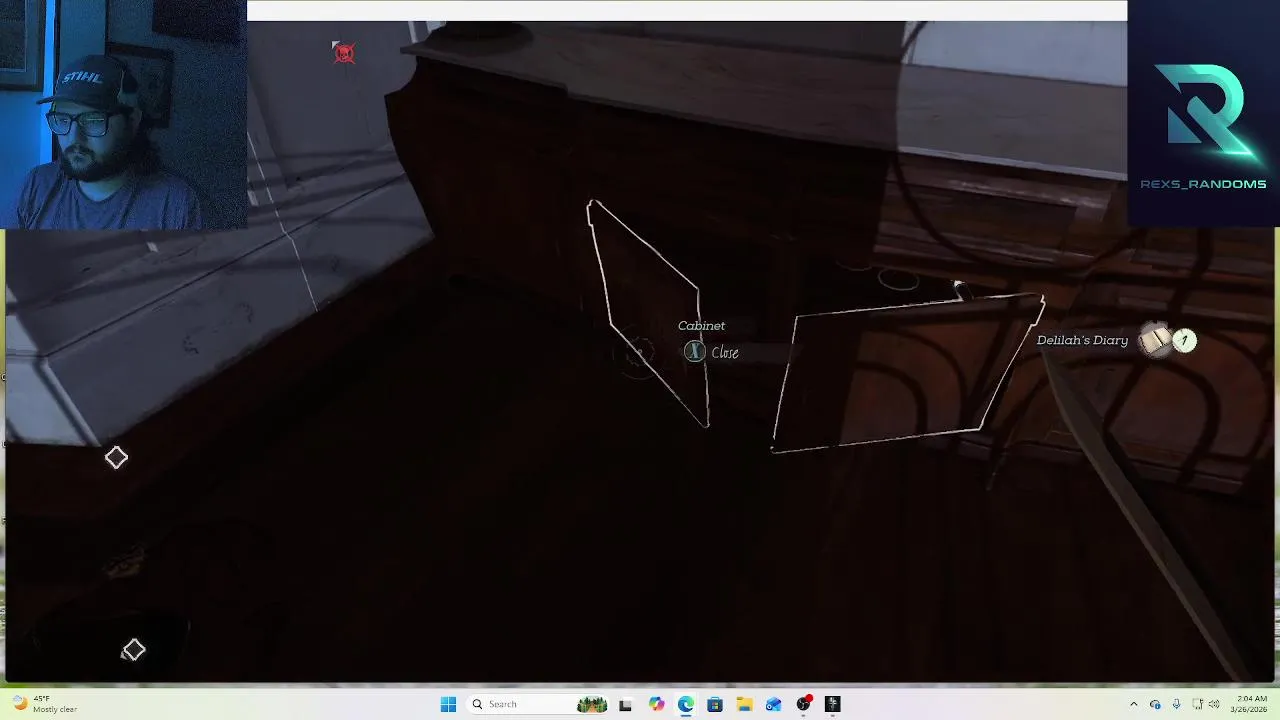Click the microphone tray icon

[x=1176, y=704]
